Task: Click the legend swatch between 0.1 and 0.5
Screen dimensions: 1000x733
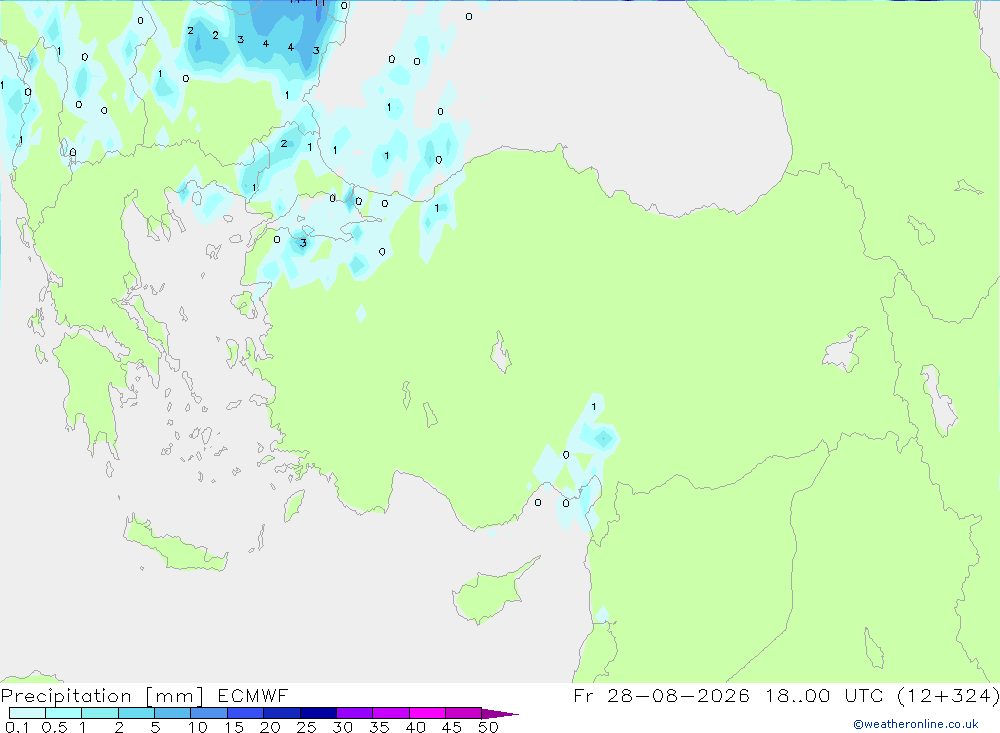Action: click(27, 713)
